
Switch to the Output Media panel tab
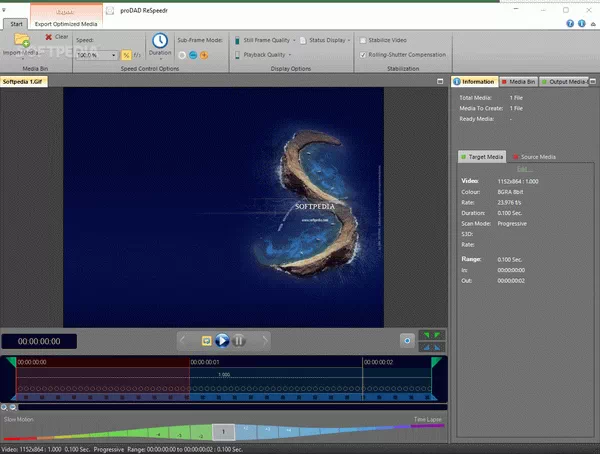pos(564,82)
